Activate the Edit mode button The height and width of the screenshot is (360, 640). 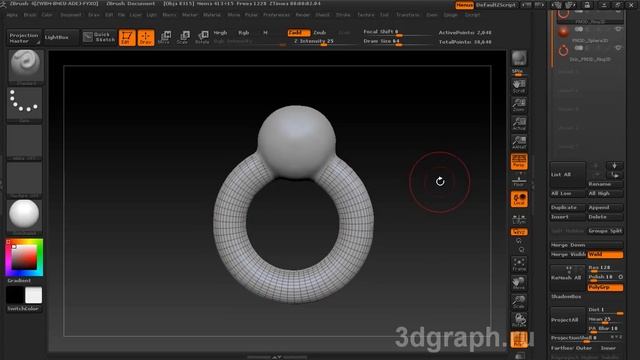click(x=127, y=38)
